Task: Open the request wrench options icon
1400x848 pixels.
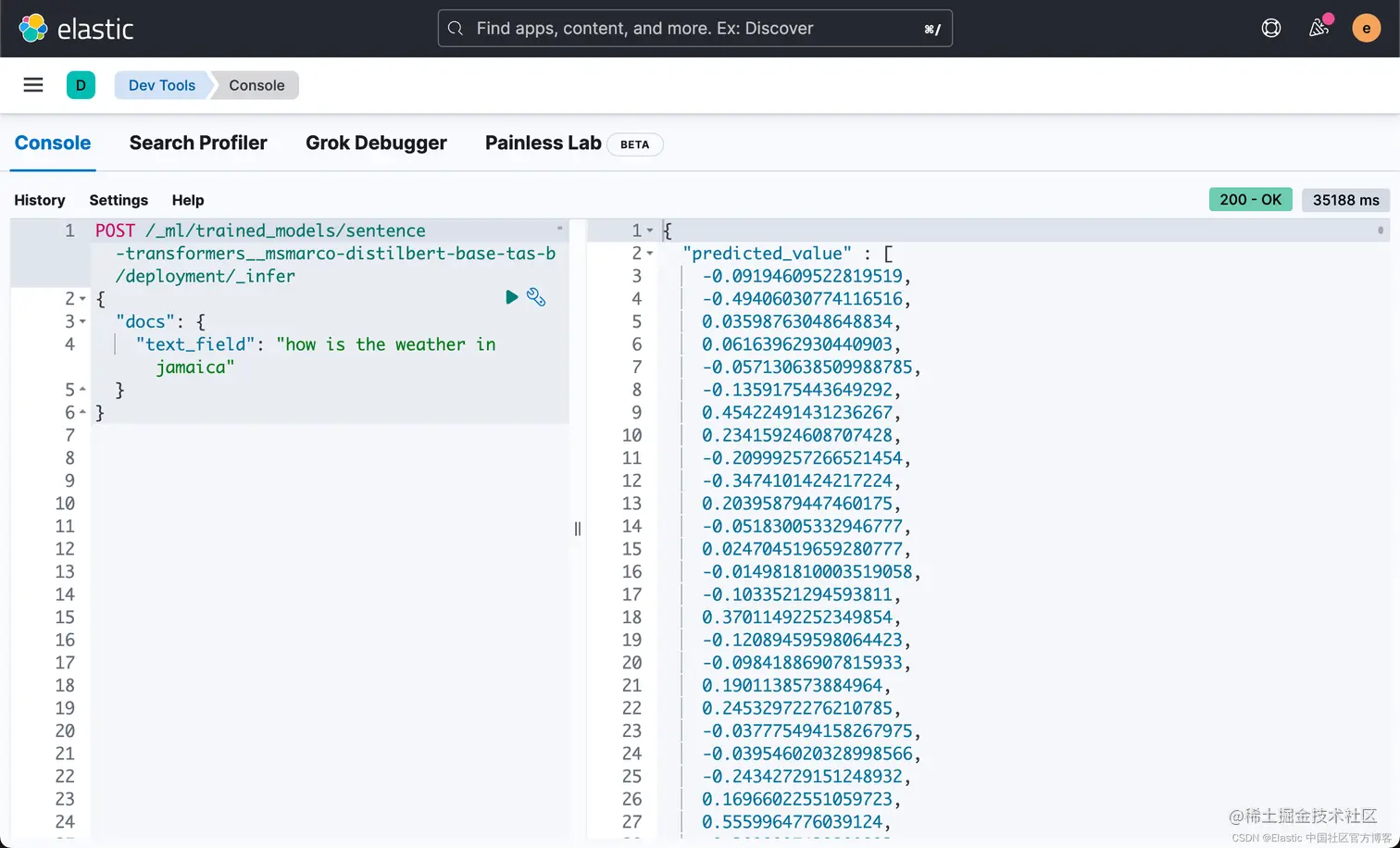Action: click(x=536, y=297)
